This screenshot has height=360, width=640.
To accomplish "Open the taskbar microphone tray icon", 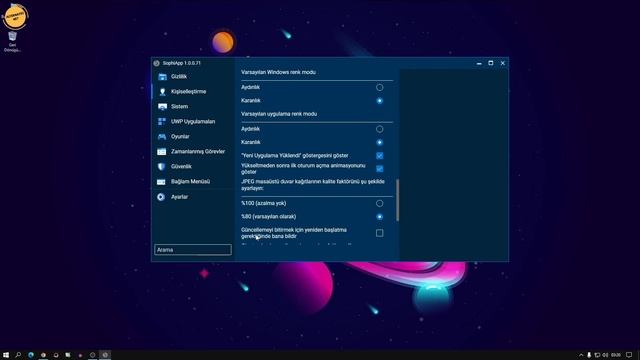I will click(589, 355).
